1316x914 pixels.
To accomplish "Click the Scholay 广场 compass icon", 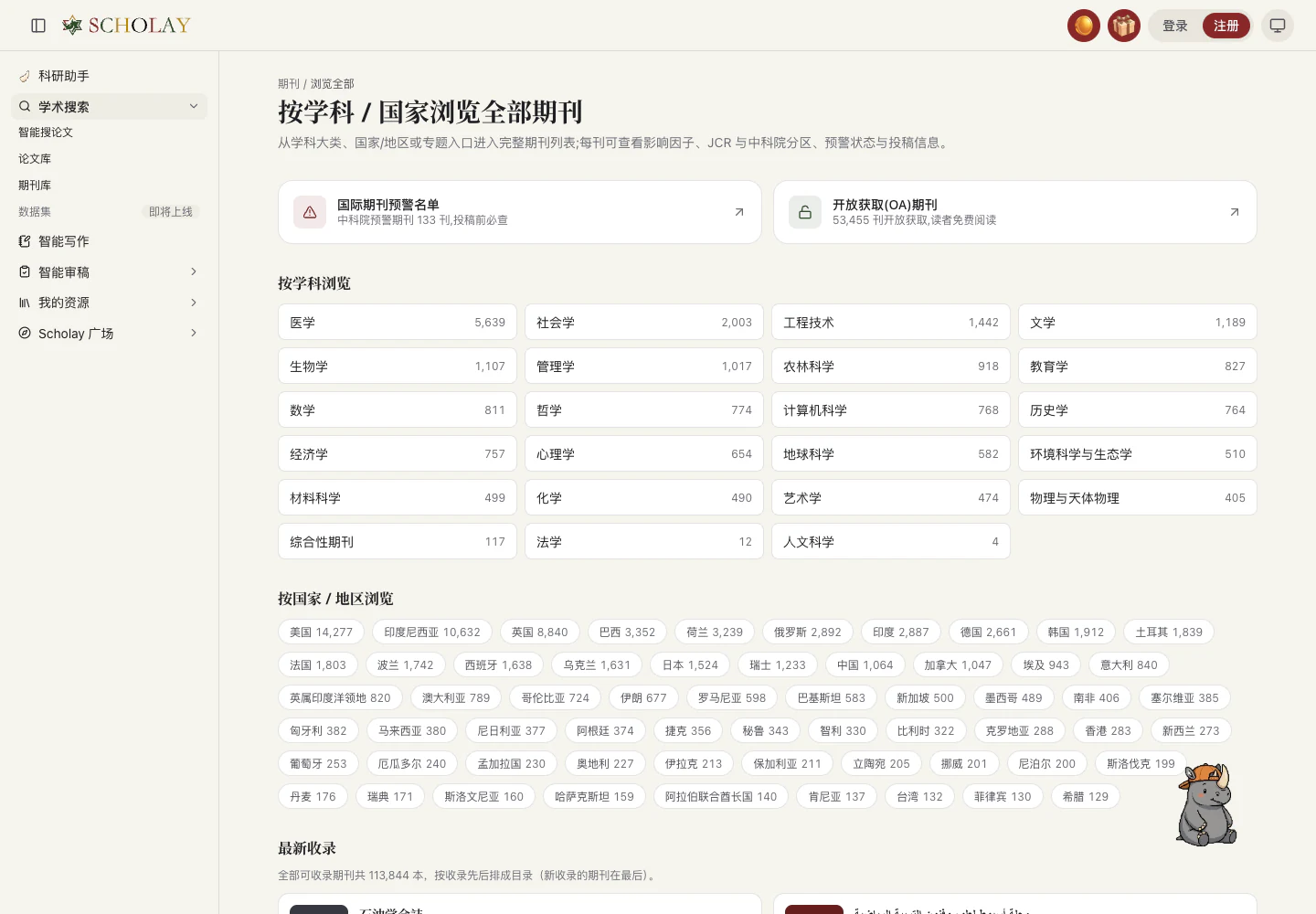I will click(x=25, y=333).
